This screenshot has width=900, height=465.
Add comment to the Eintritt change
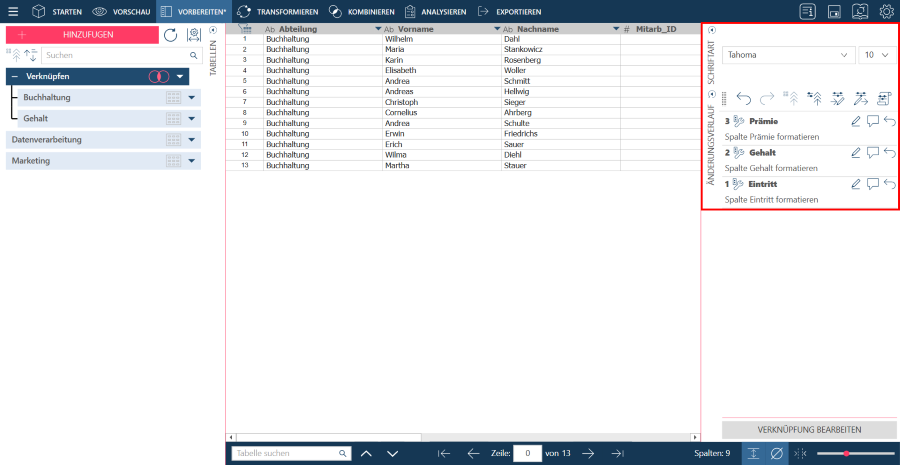[x=873, y=184]
